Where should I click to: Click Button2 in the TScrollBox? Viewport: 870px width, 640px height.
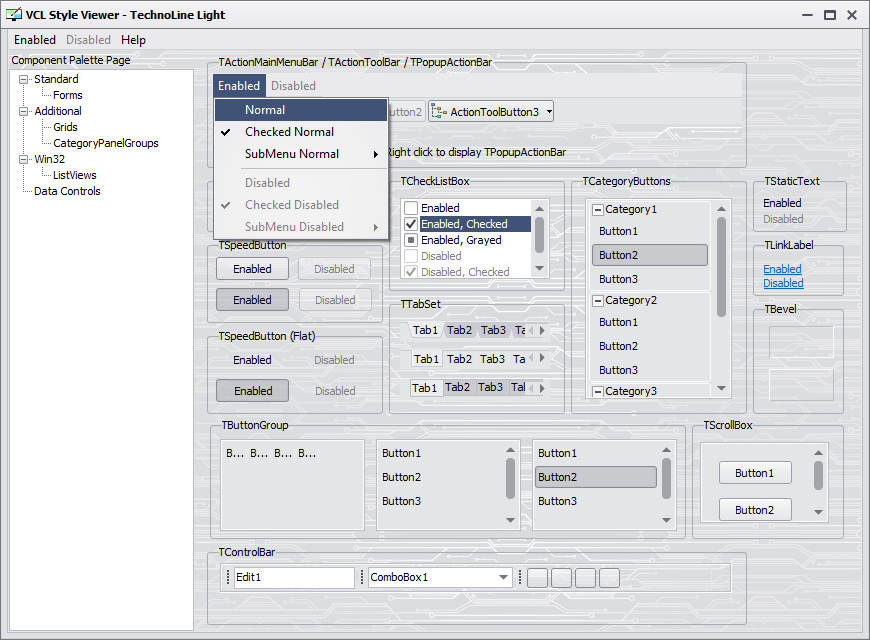pos(755,510)
